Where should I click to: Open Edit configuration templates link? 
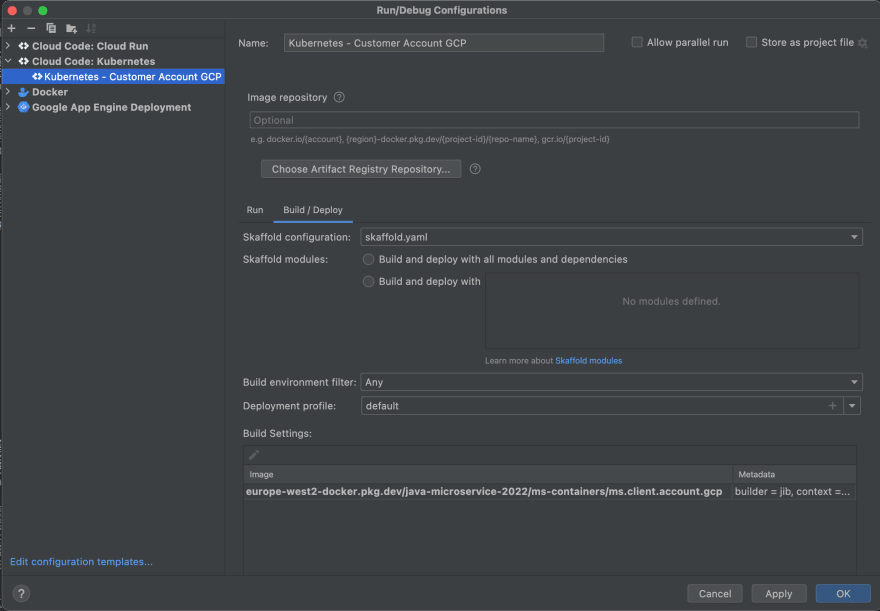click(81, 562)
